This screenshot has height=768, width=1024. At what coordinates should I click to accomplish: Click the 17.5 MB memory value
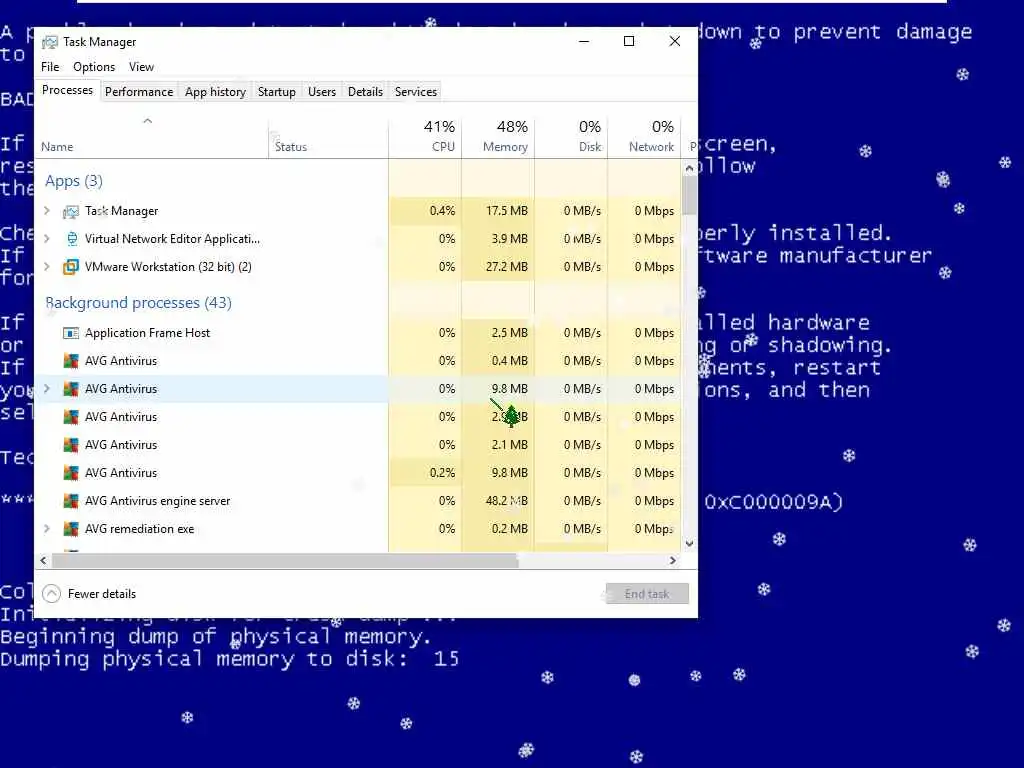click(x=507, y=211)
